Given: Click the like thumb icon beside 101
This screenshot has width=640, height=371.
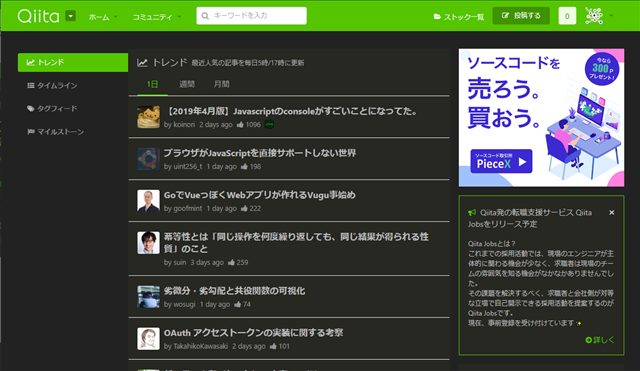Looking at the screenshot, I should click(273, 346).
